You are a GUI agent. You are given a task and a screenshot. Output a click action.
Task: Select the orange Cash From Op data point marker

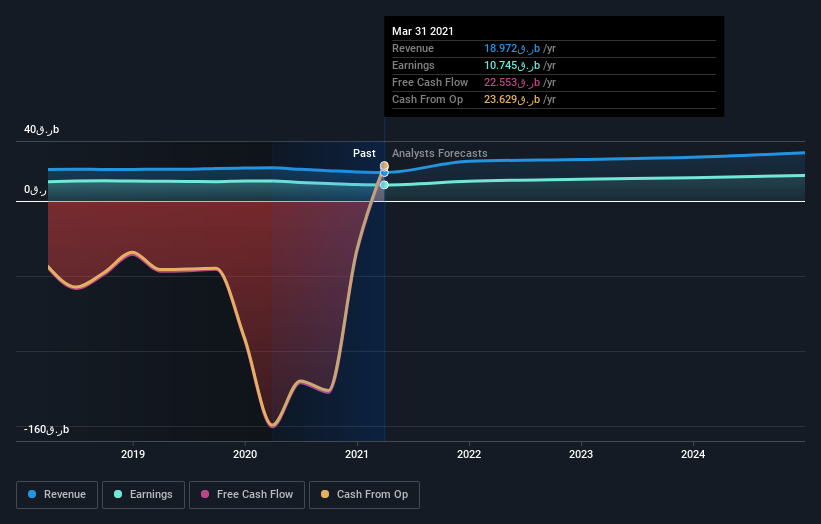pos(384,166)
